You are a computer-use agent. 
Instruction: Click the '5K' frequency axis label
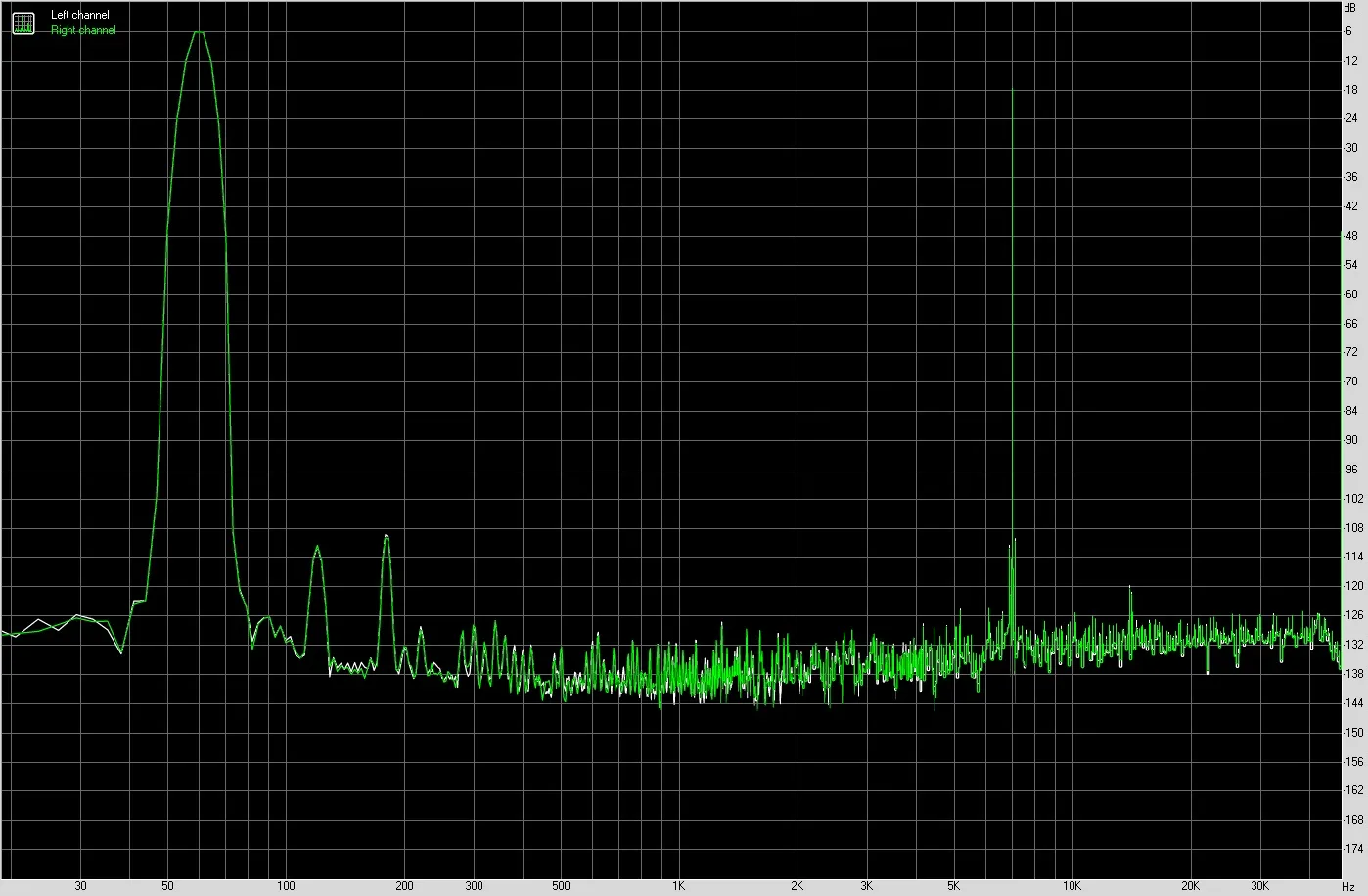tap(953, 886)
